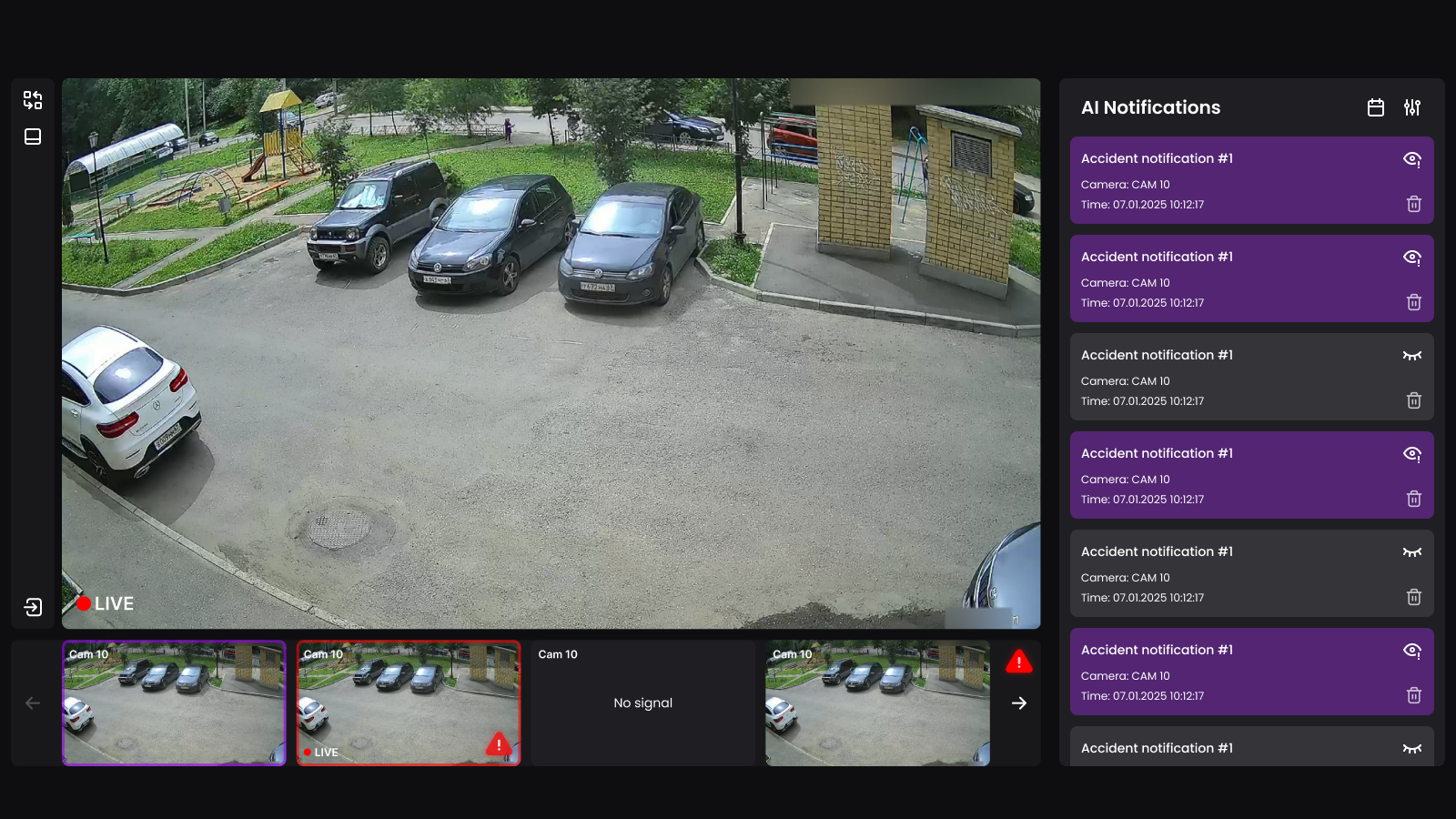Select the fourth Cam 10 thumbnail
Viewport: 1456px width, 819px height.
pyautogui.click(x=877, y=703)
